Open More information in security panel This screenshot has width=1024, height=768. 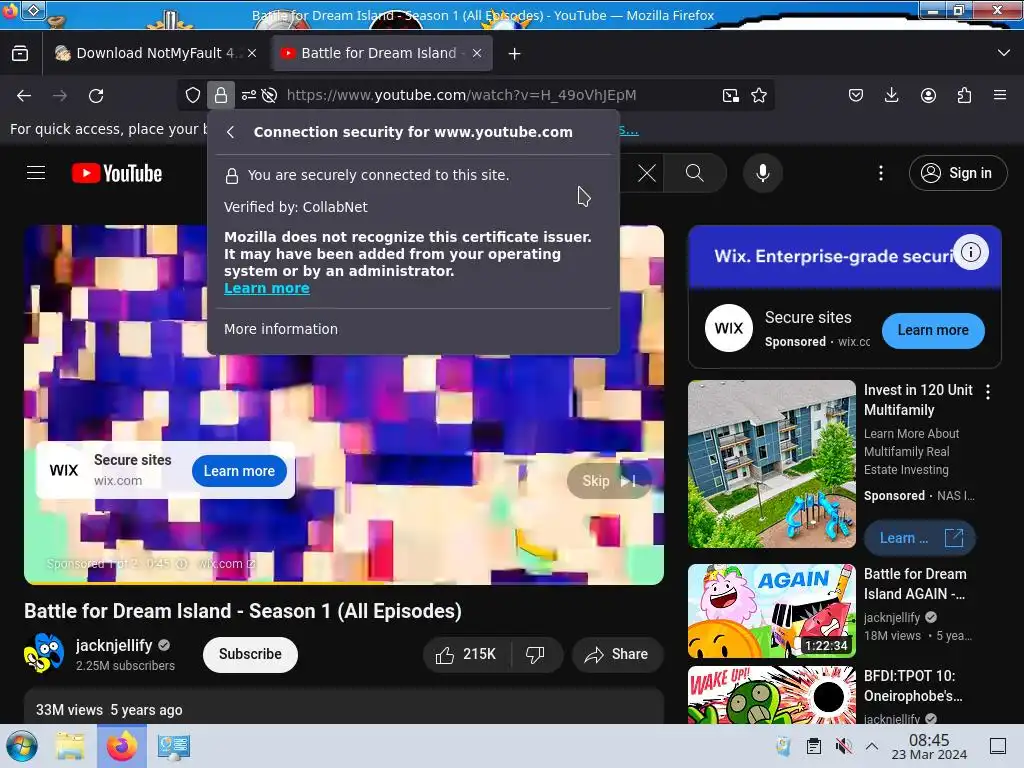(281, 329)
